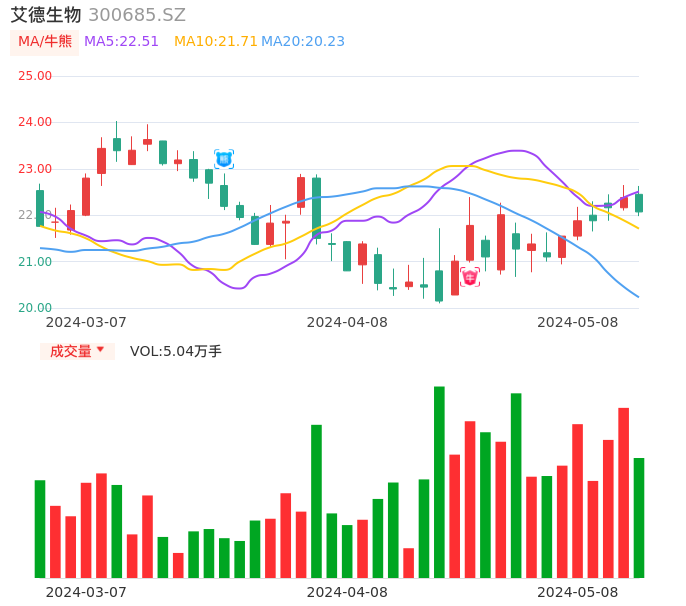The width and height of the screenshot is (686, 606).
Task: Select the tallest green volume bar
Action: pyautogui.click(x=439, y=482)
